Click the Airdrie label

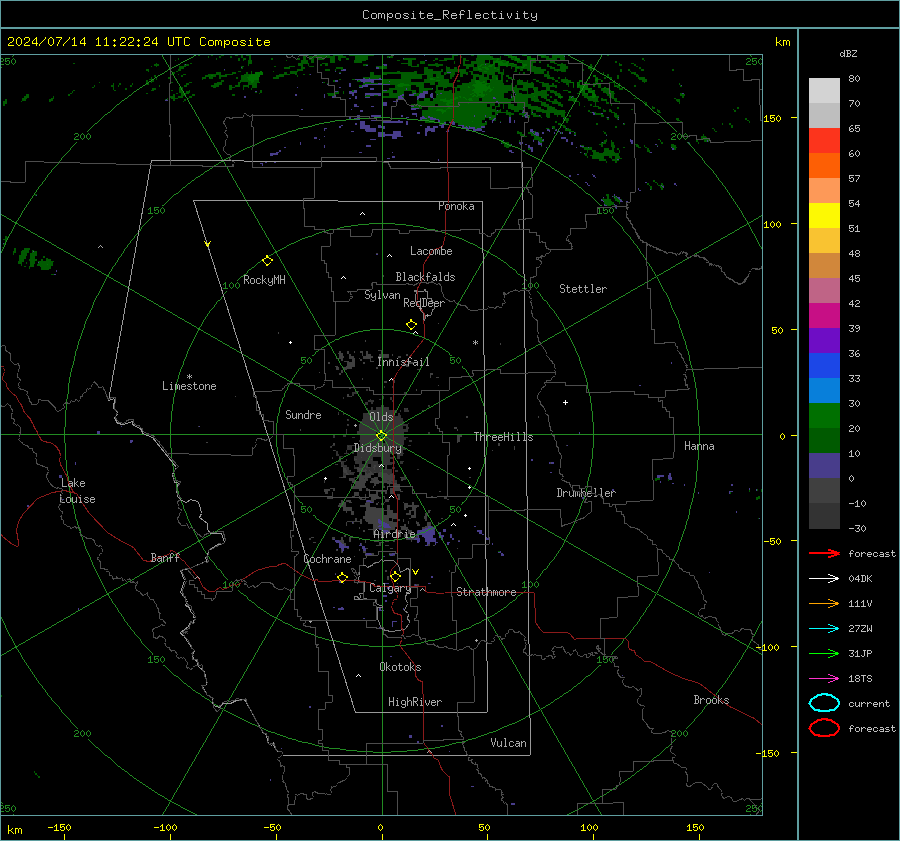click(x=394, y=534)
